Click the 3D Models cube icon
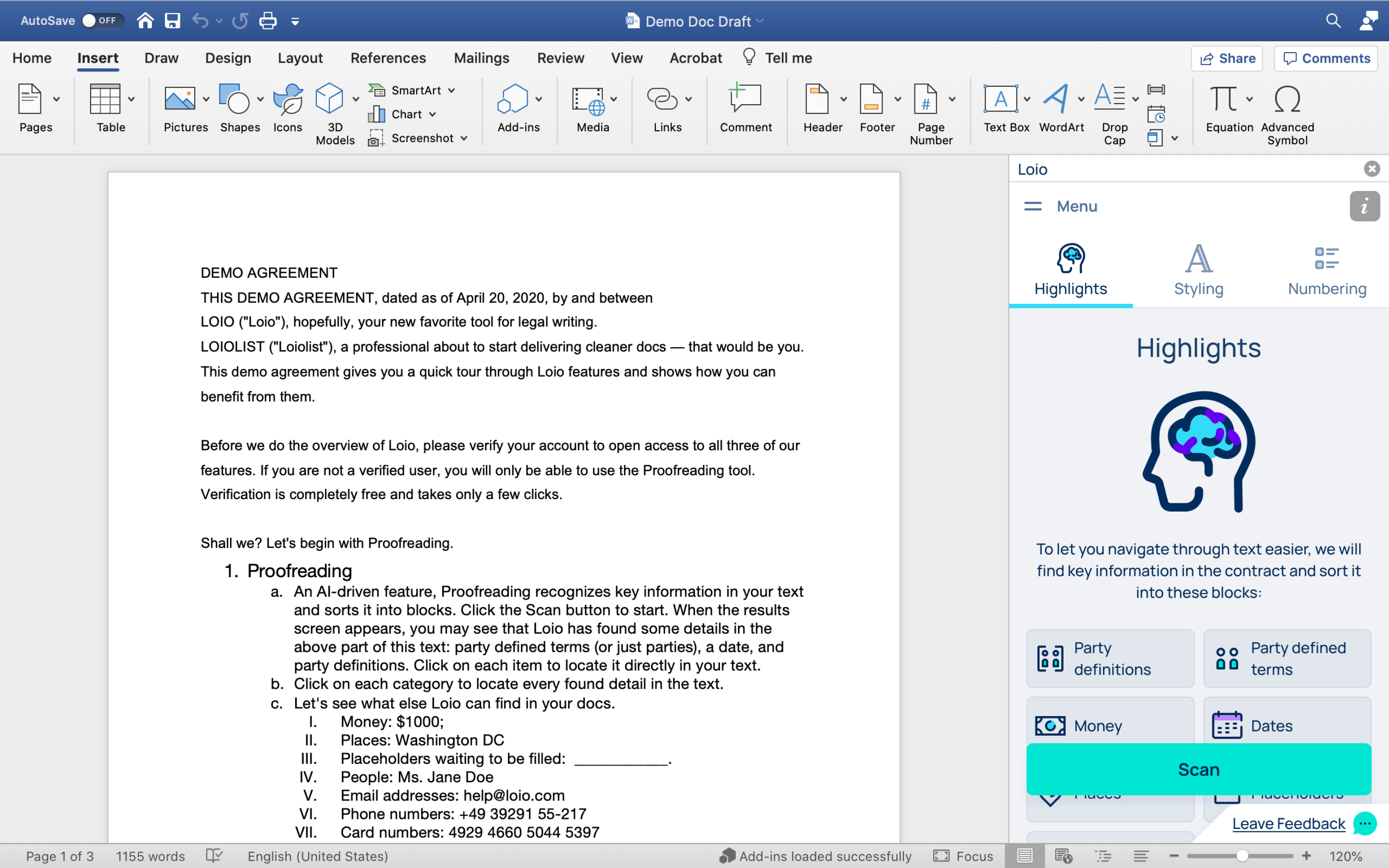This screenshot has height=868, width=1389. tap(329, 99)
